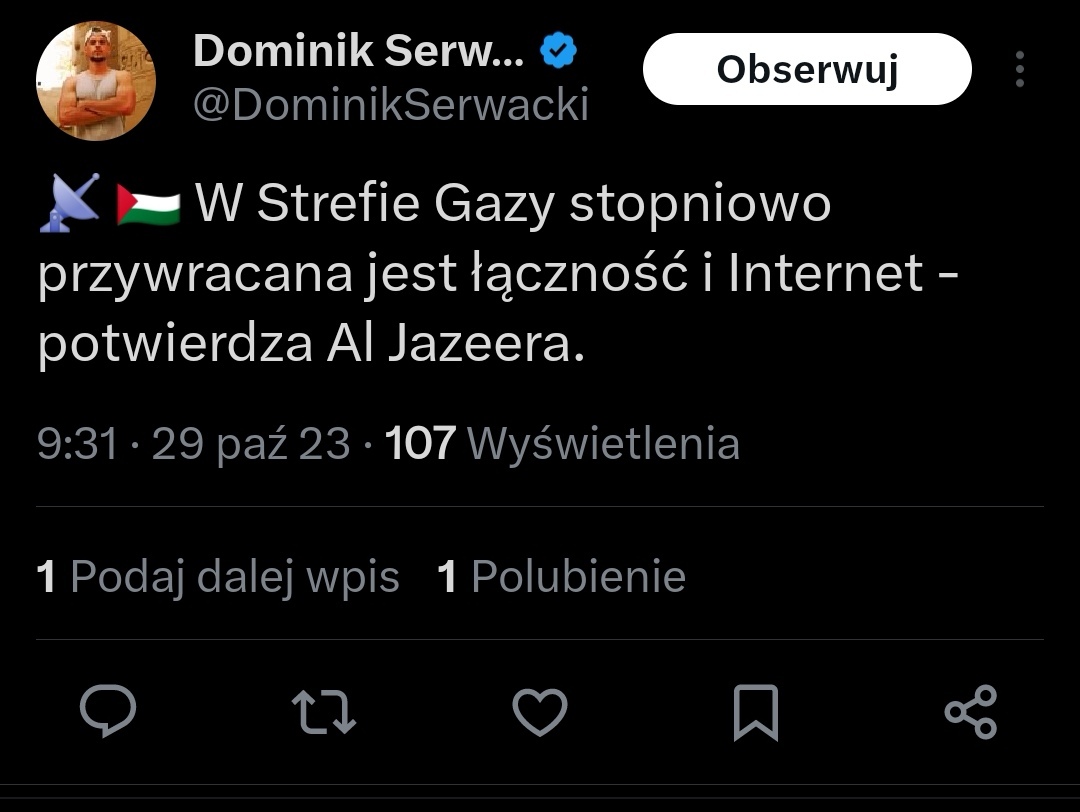The height and width of the screenshot is (812, 1080).
Task: Click the words 'Strefie Gazy' in the post
Action: (x=405, y=204)
